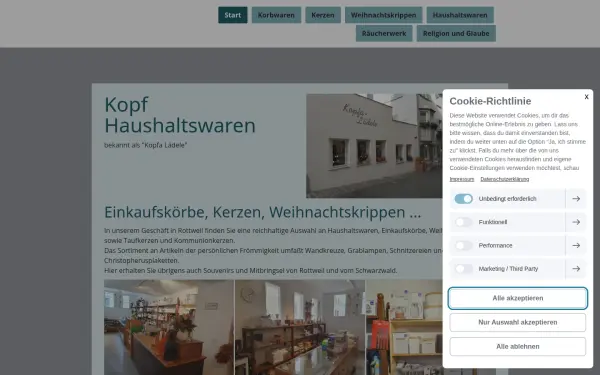Image resolution: width=600 pixels, height=375 pixels.
Task: Enable the Funktionell cookie switch
Action: (463, 222)
